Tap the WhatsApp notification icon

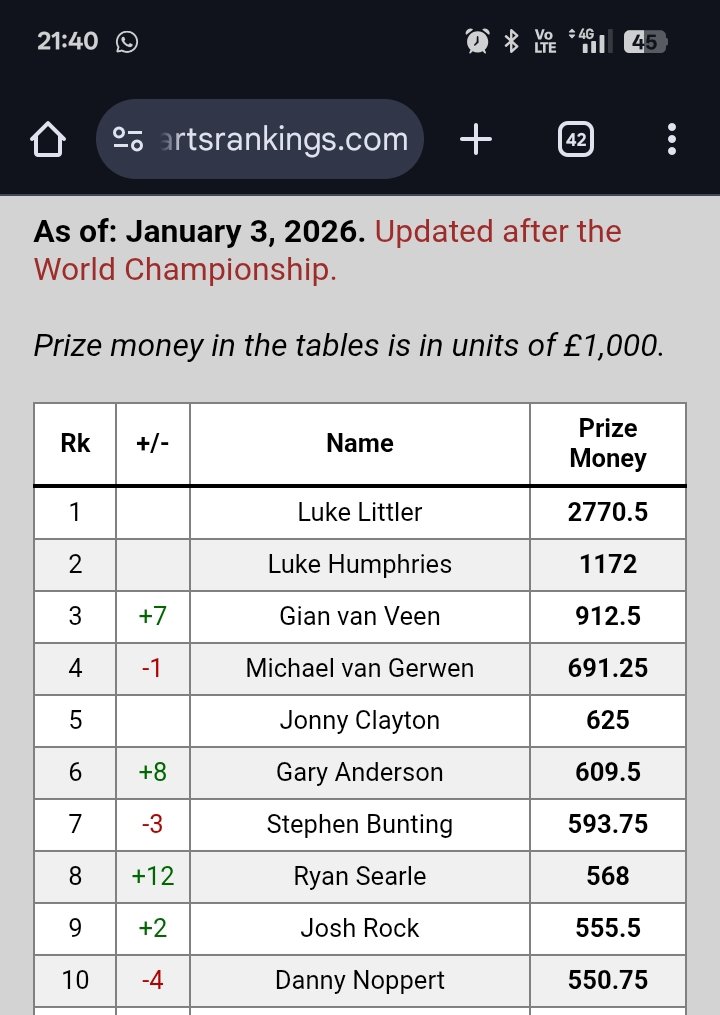(x=127, y=41)
